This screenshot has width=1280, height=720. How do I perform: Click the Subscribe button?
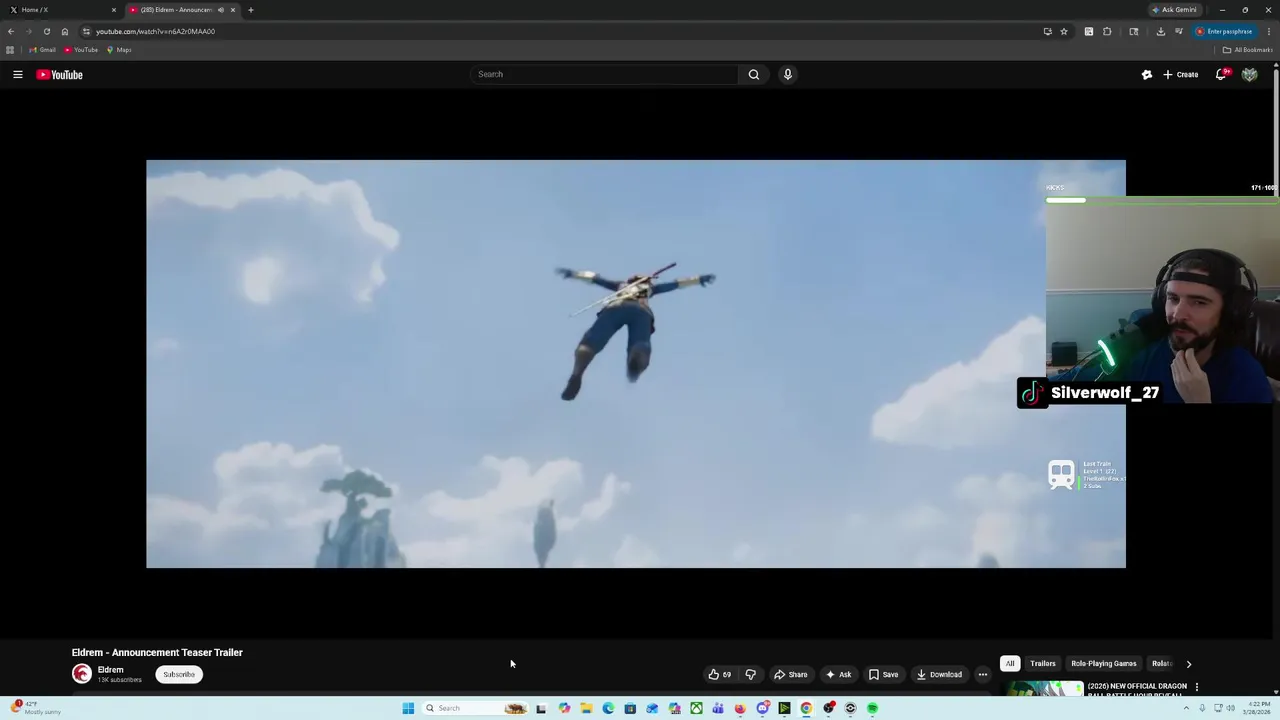(179, 674)
